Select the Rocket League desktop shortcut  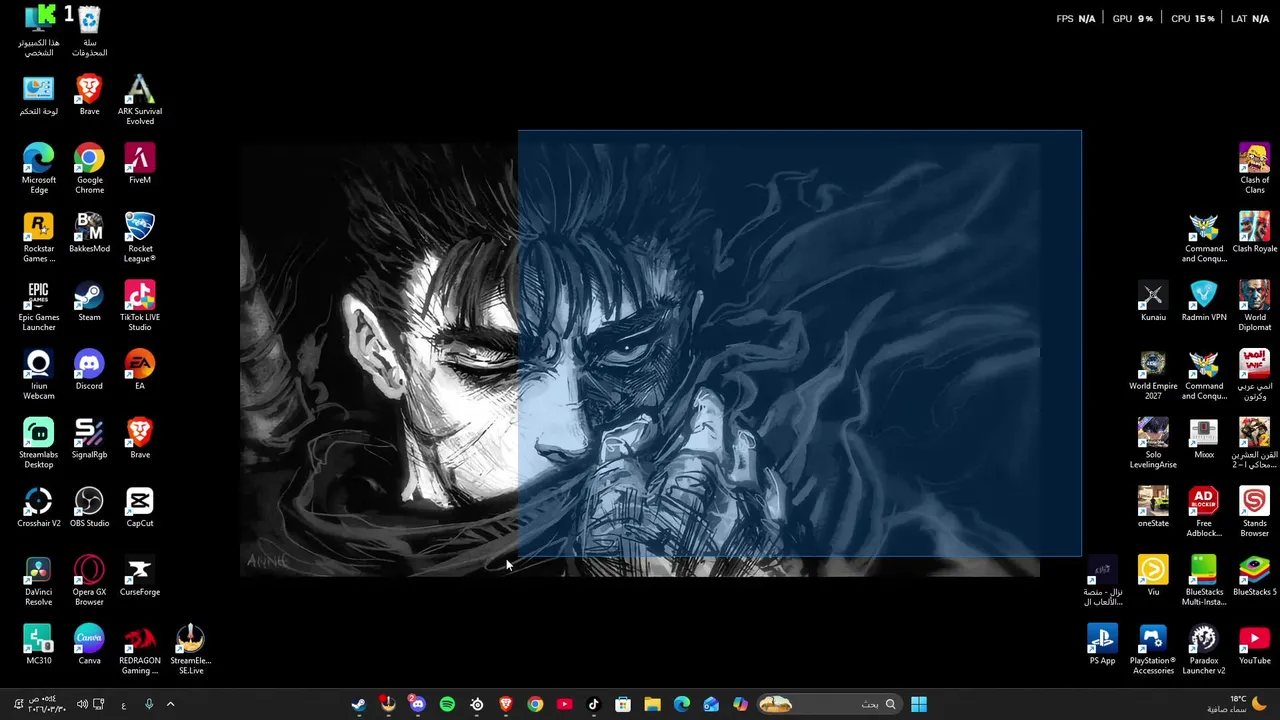[x=140, y=237]
